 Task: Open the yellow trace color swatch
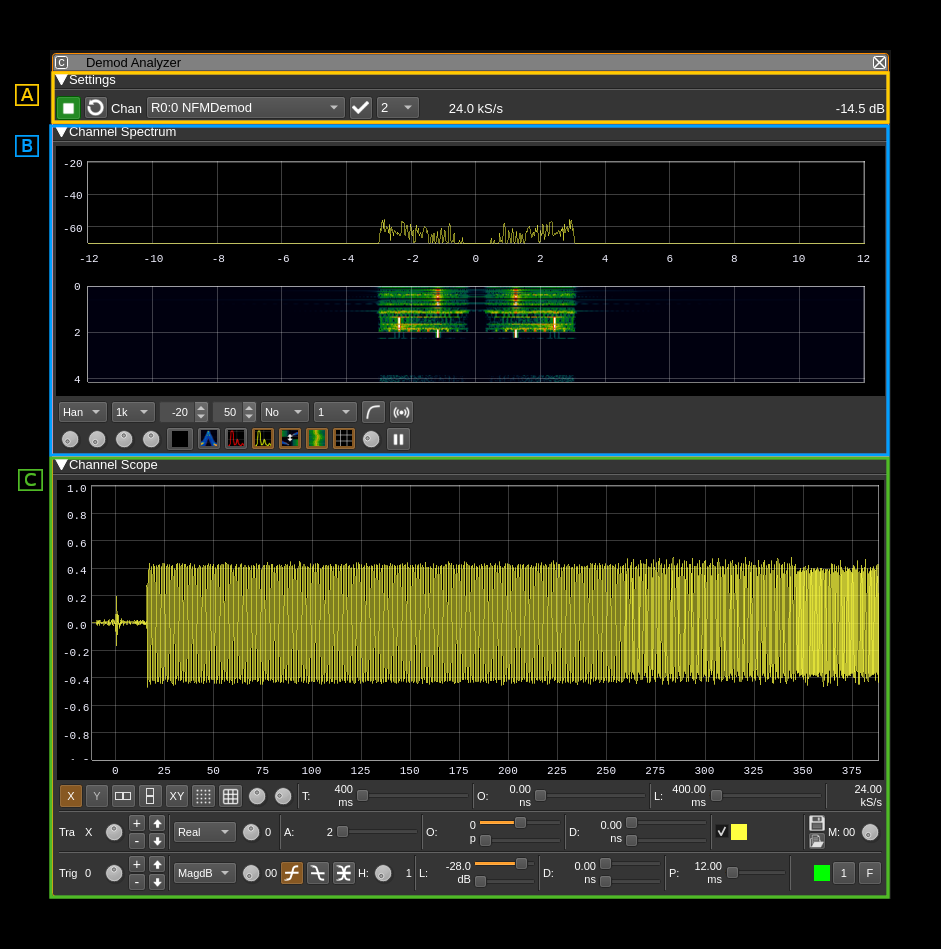(x=739, y=832)
